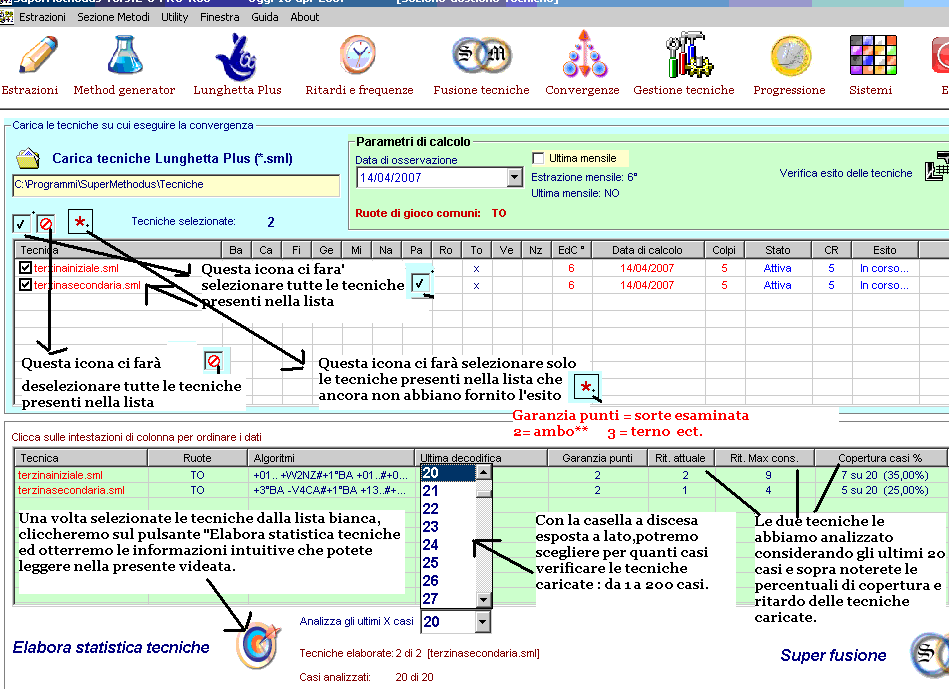Open the Finestra menu
The height and width of the screenshot is (689, 949).
pyautogui.click(x=220, y=17)
